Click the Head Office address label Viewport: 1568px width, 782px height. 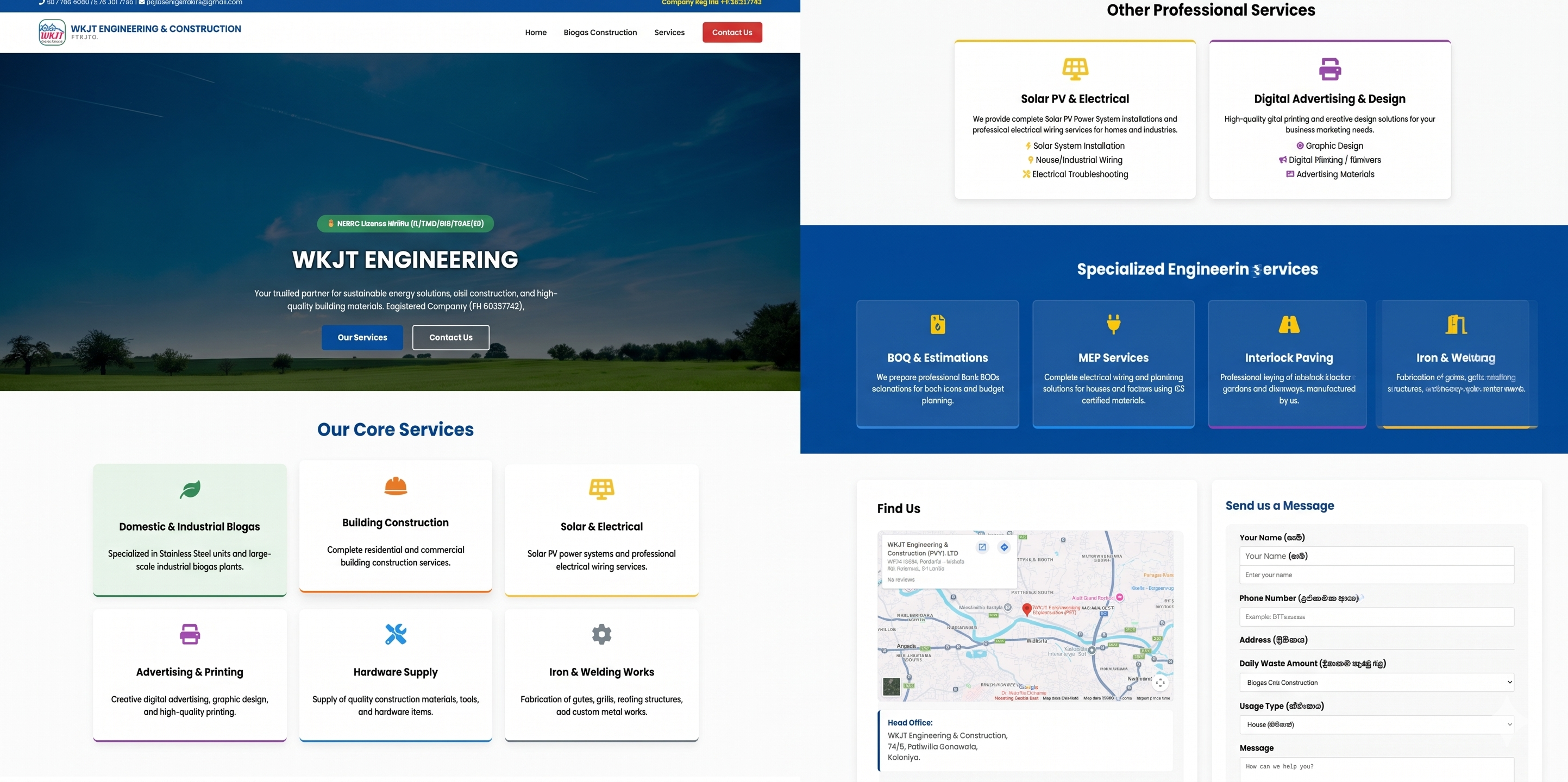click(x=910, y=722)
